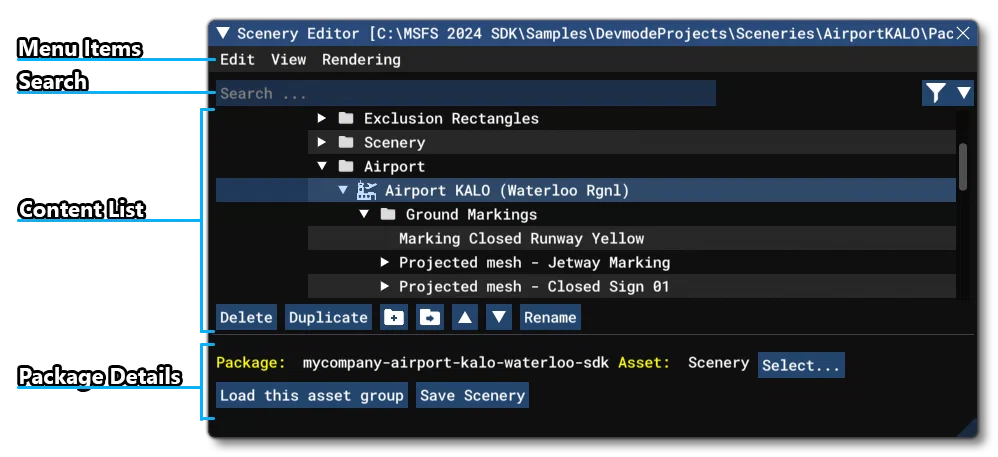Collapse the Airport folder arrow
The width and height of the screenshot is (998, 457).
322,166
